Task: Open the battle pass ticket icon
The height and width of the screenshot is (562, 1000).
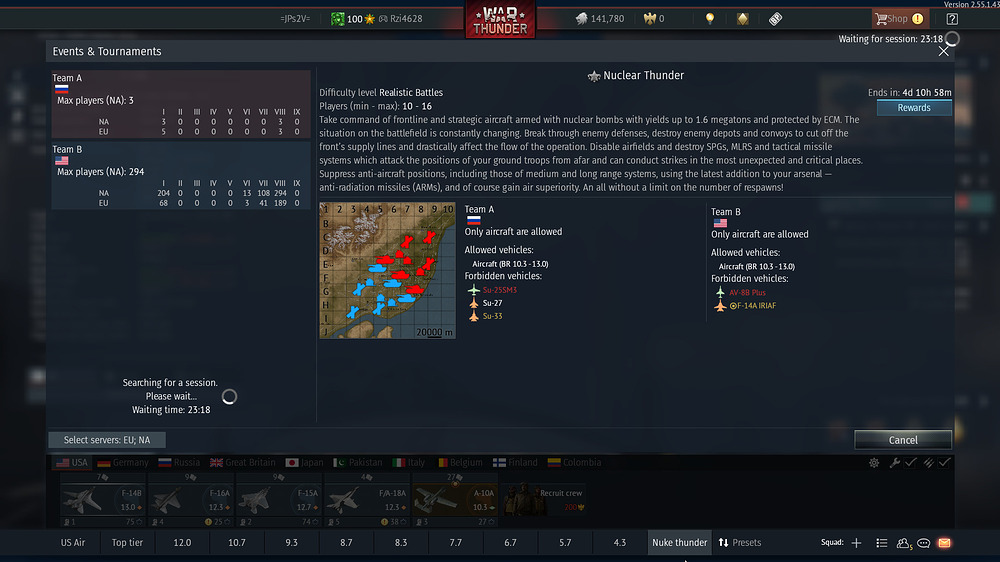Action: [x=775, y=18]
